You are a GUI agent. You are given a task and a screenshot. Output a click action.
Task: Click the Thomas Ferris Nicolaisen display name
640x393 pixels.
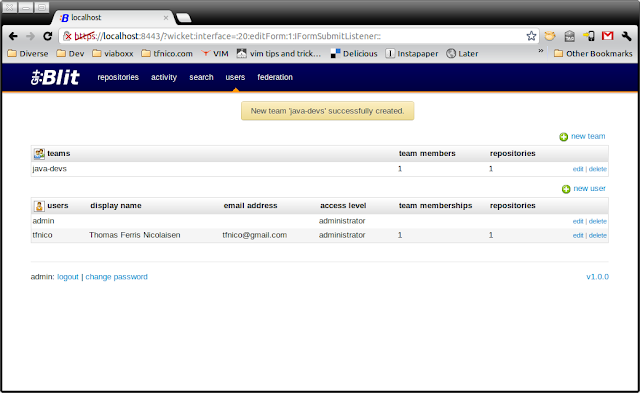135,235
